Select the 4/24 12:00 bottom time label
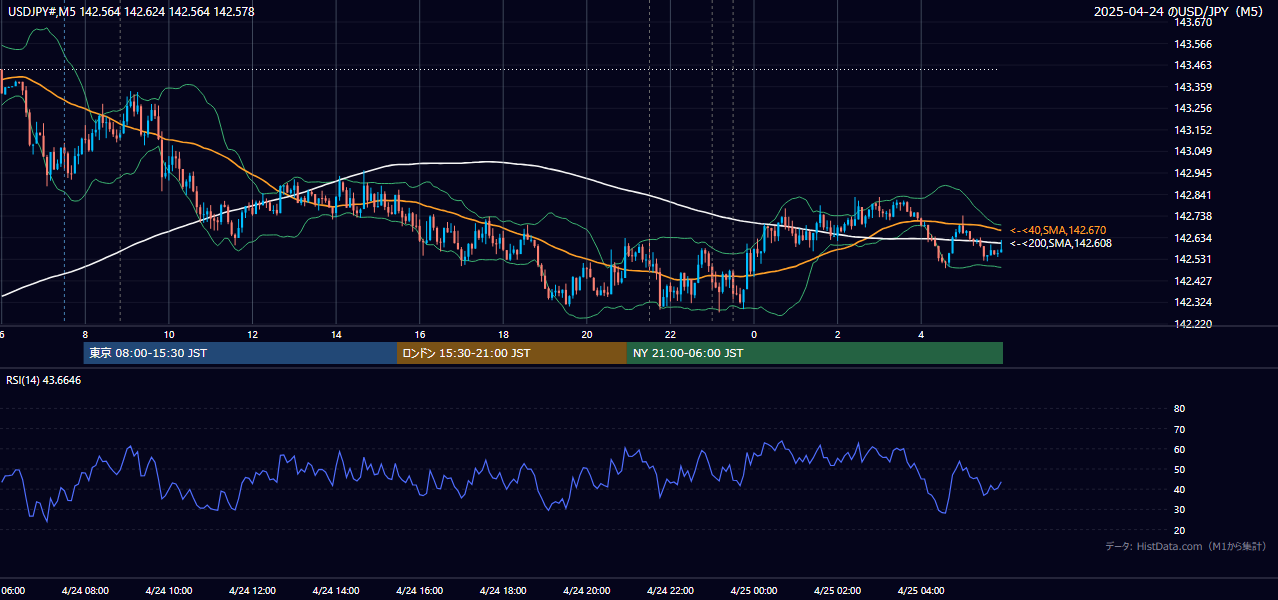 tap(252, 590)
